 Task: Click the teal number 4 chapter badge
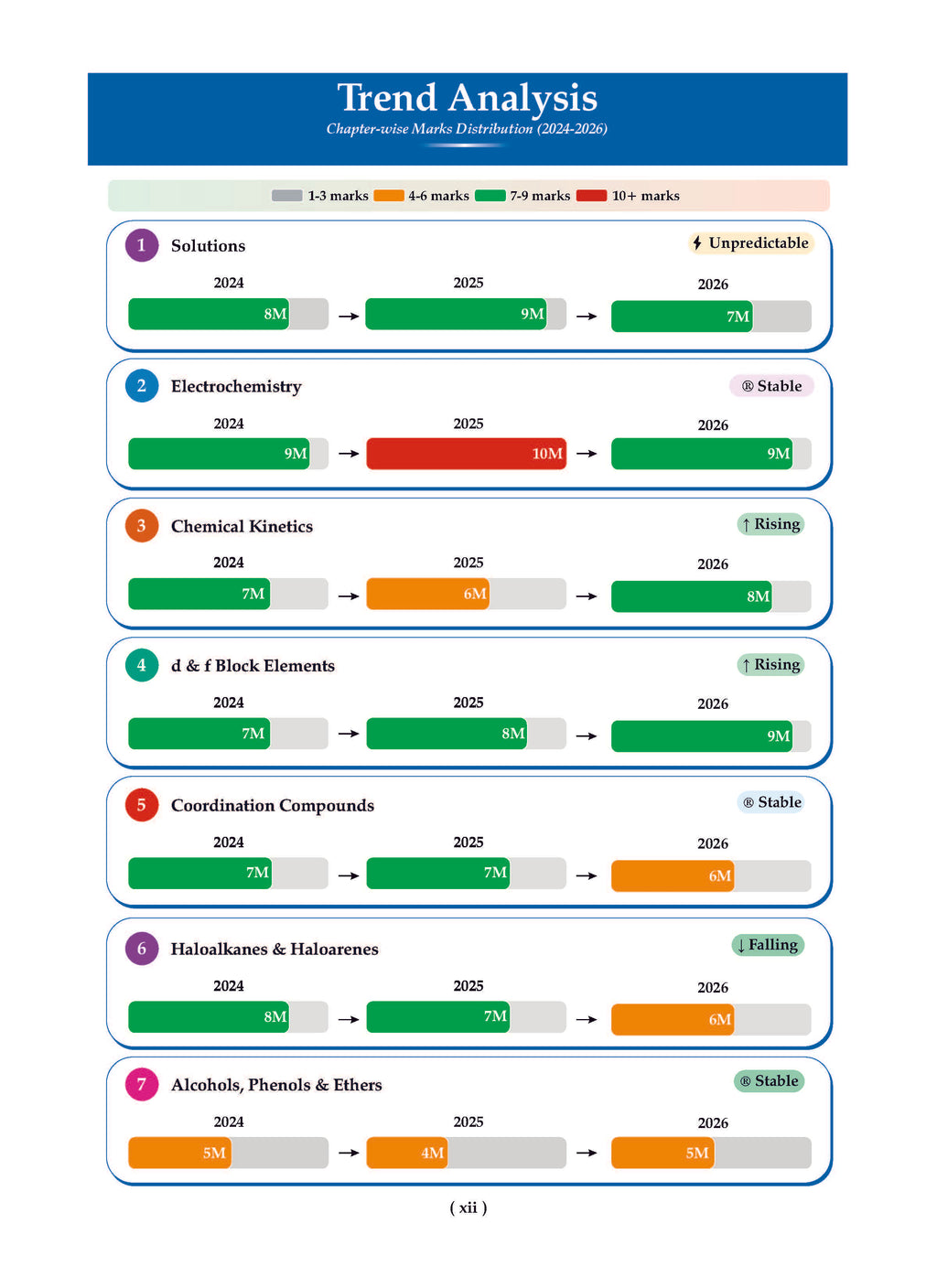click(142, 665)
